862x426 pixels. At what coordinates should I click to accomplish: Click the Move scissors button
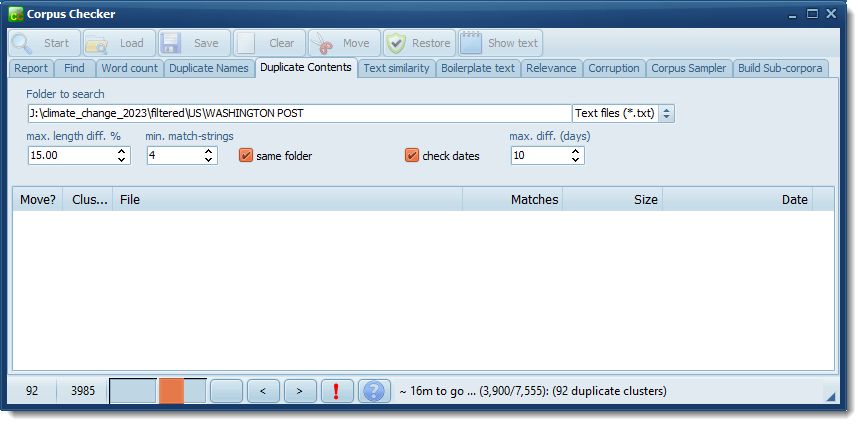(x=344, y=43)
